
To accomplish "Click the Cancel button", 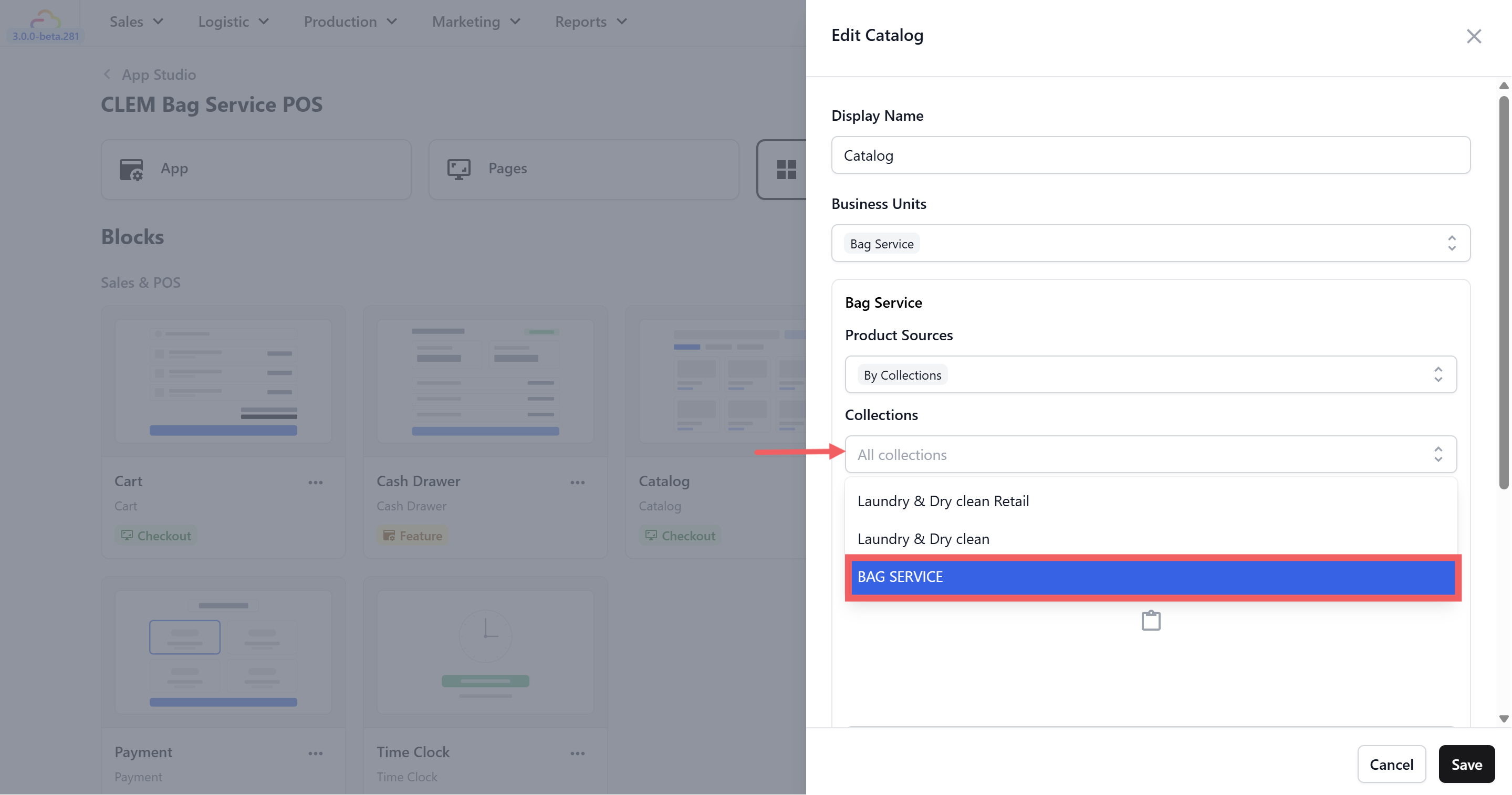I will [x=1391, y=764].
